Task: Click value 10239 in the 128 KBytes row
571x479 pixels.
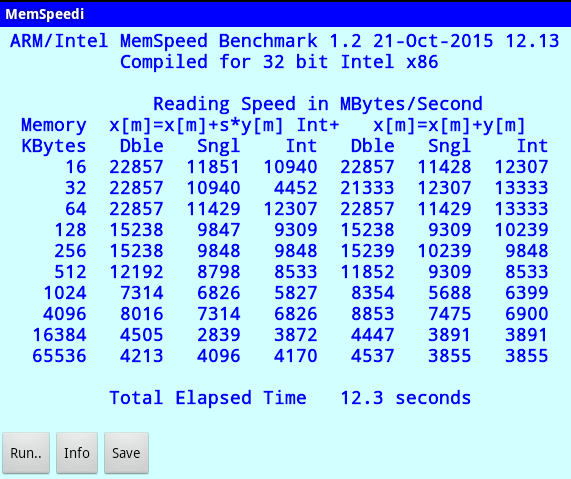Action: (x=521, y=230)
